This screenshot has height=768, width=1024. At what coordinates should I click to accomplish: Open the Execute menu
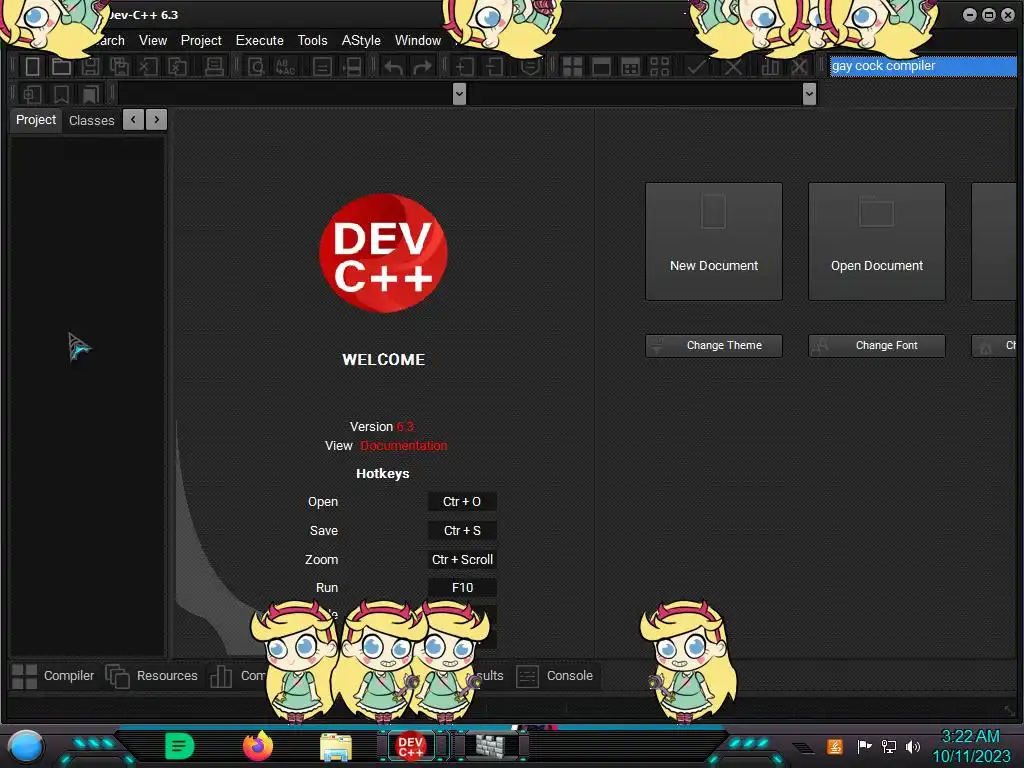[x=259, y=40]
